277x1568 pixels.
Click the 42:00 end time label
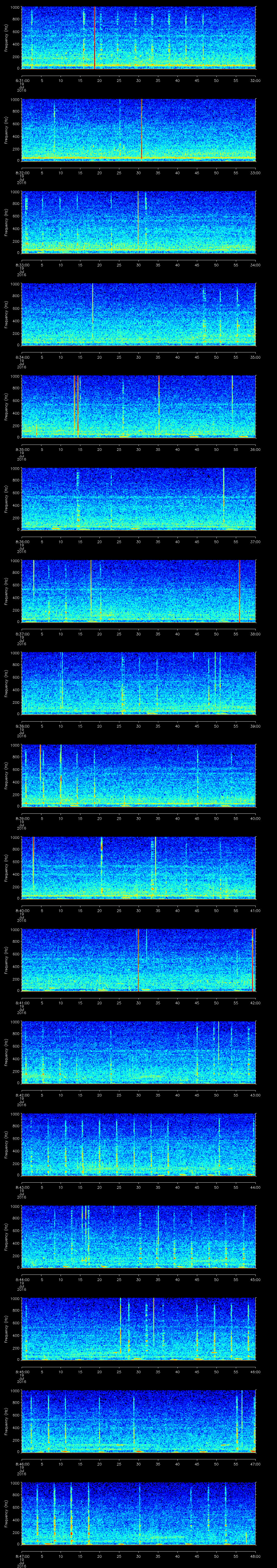click(x=255, y=1003)
